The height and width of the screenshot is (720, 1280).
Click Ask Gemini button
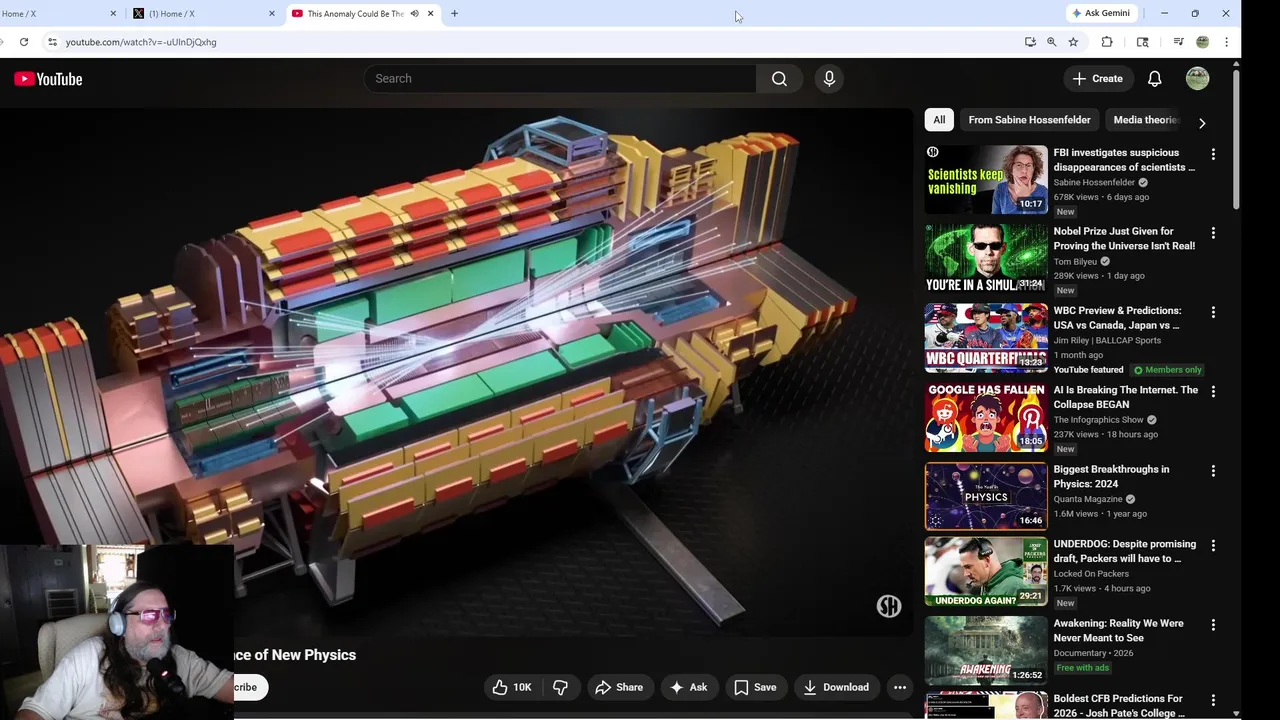click(x=1101, y=13)
